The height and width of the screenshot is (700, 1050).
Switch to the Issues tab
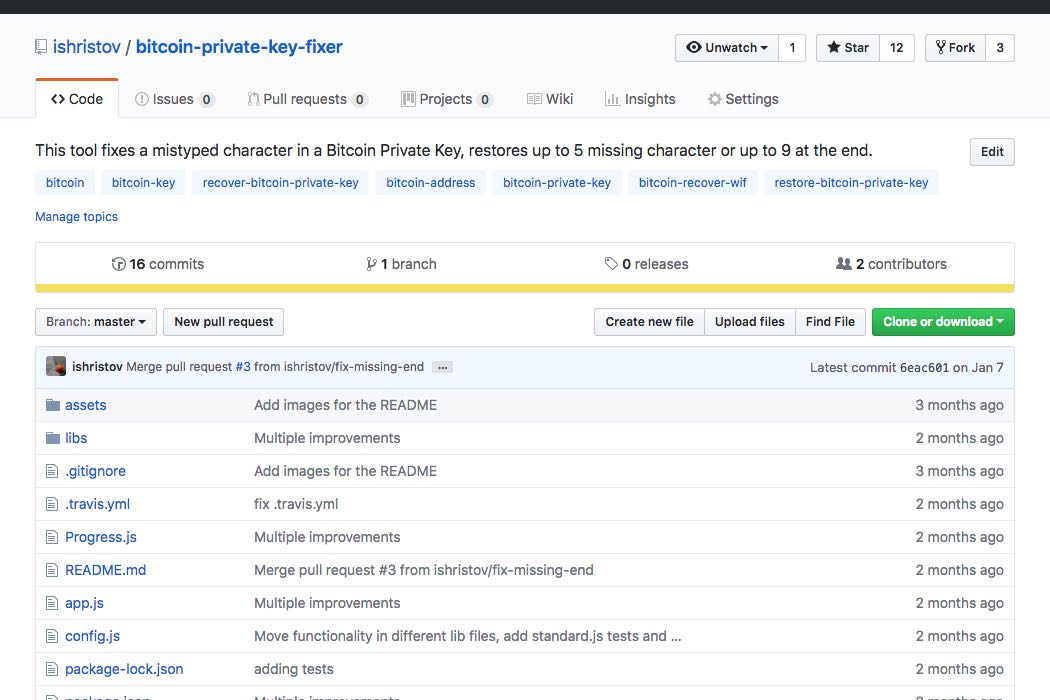[x=174, y=99]
